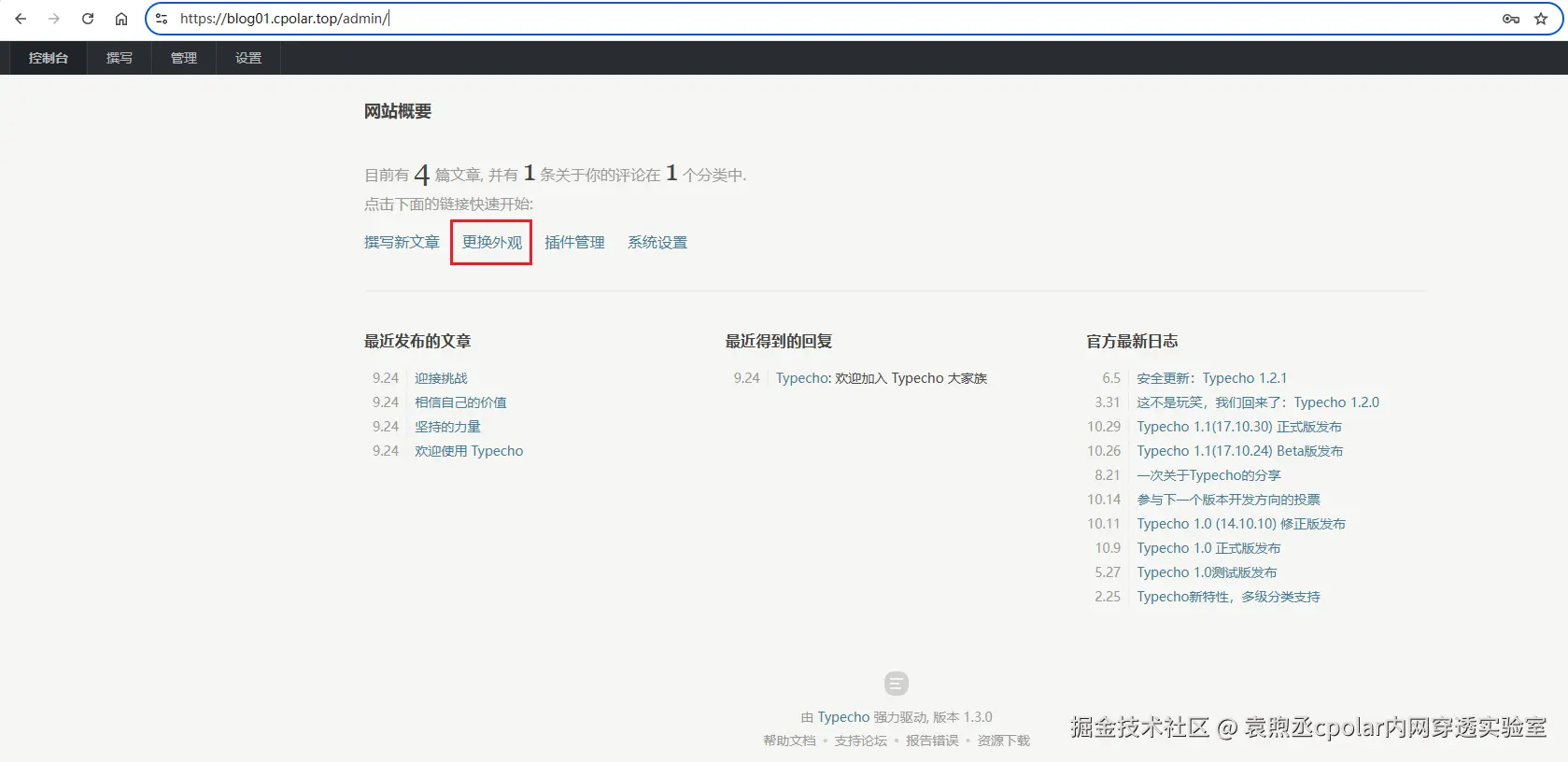The width and height of the screenshot is (1568, 762).
Task: Bookmark this page with the star icon
Action: coord(1541,19)
